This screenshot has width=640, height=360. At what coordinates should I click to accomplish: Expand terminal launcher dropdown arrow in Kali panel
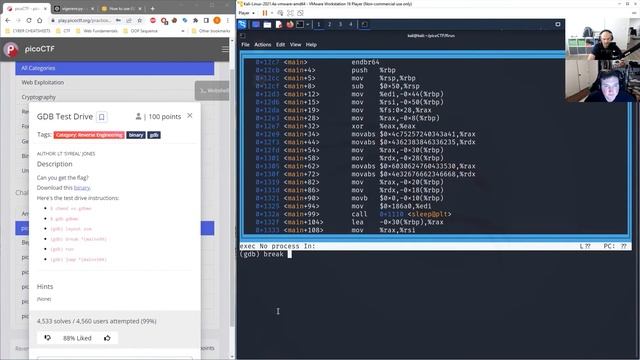coord(308,24)
